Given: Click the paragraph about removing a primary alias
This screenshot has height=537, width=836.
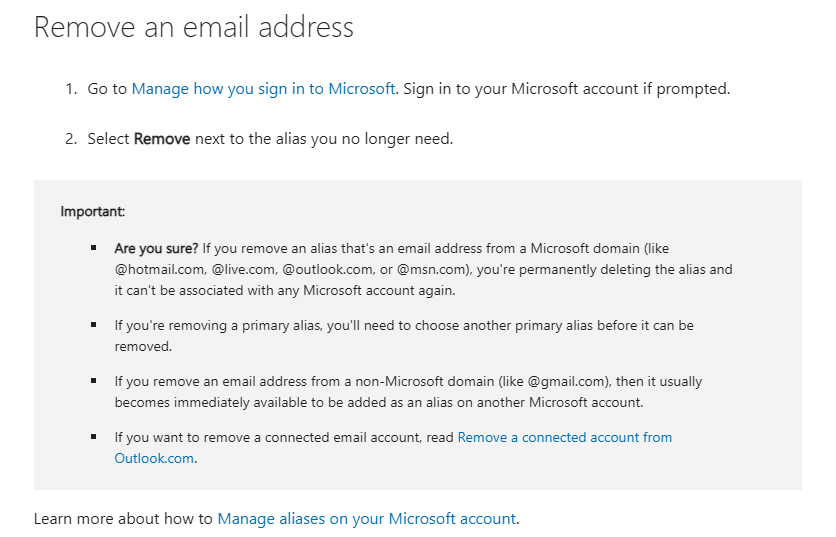Looking at the screenshot, I should click(404, 336).
